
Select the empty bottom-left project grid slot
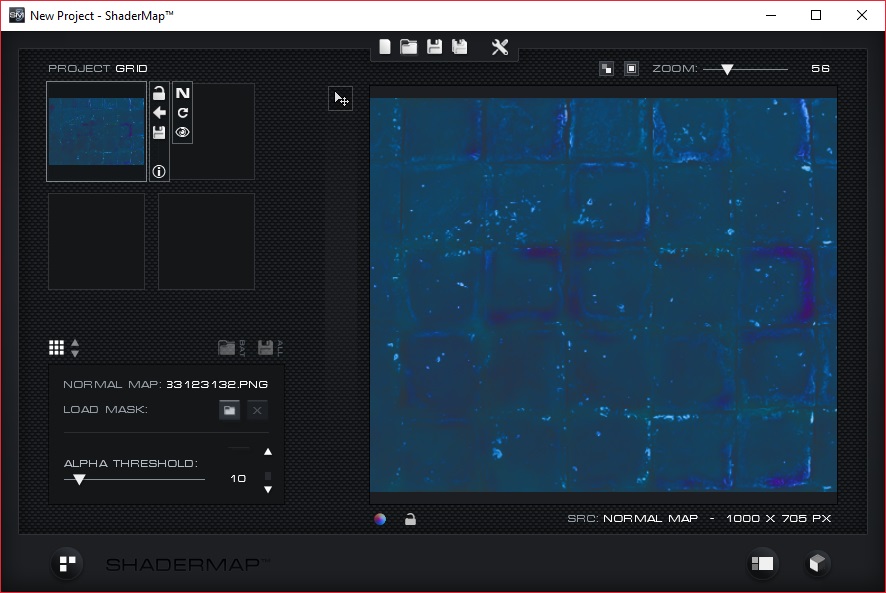click(x=97, y=241)
